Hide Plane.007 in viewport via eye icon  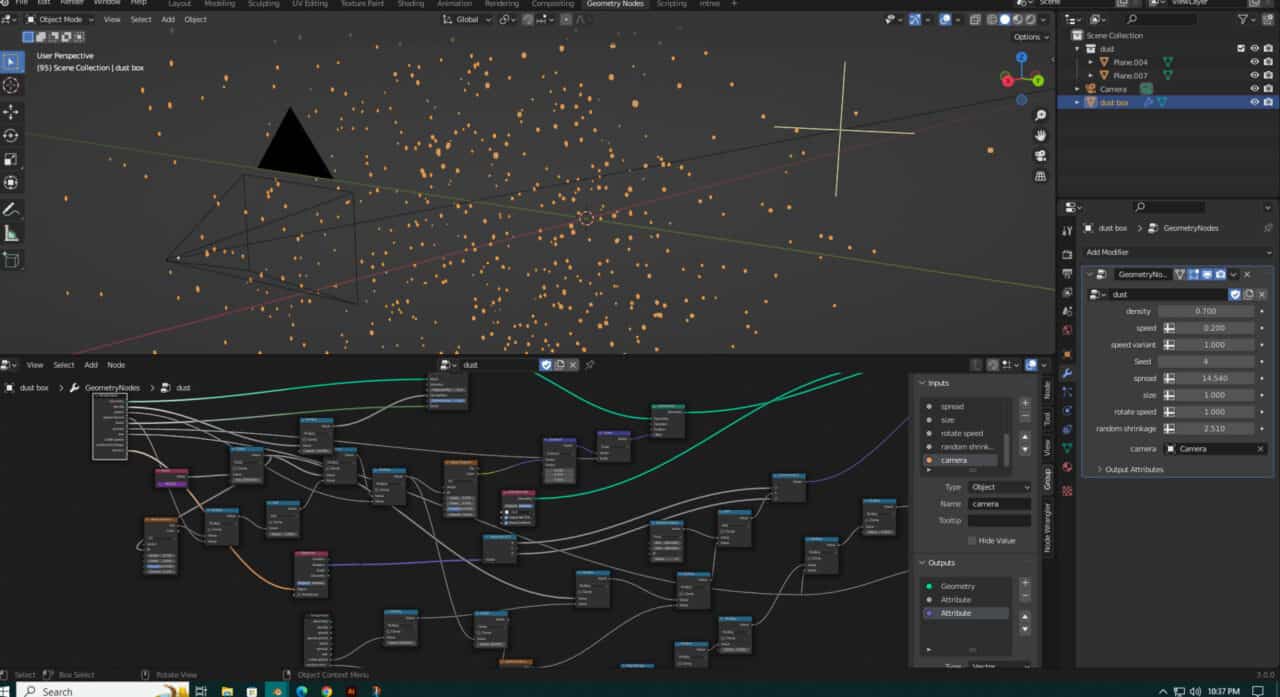1254,75
